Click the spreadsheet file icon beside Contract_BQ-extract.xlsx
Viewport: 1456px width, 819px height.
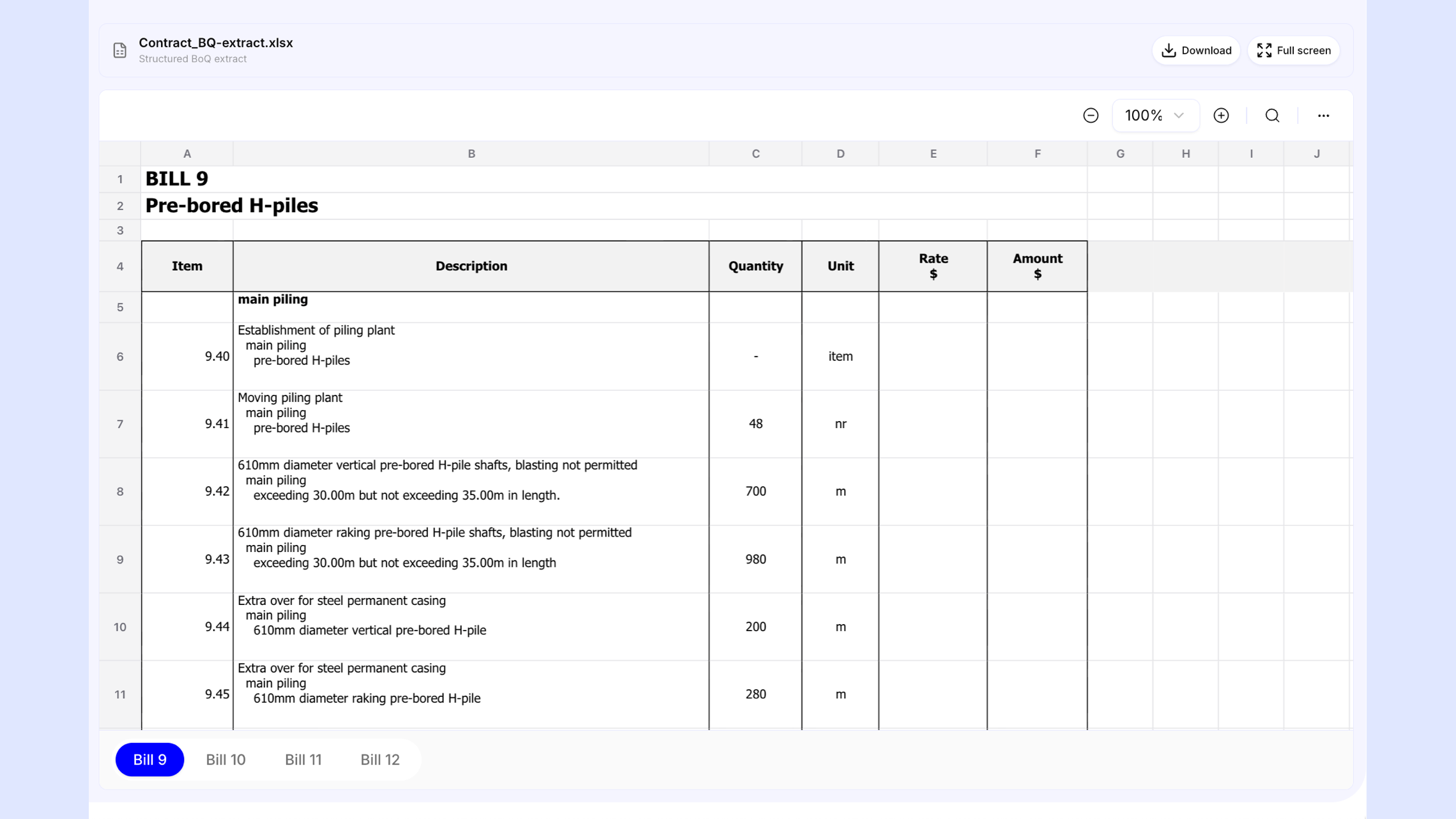point(120,50)
